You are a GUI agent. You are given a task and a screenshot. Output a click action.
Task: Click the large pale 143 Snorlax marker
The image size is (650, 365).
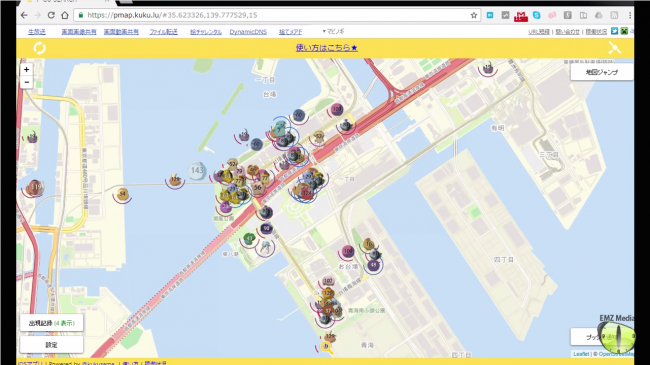(197, 170)
